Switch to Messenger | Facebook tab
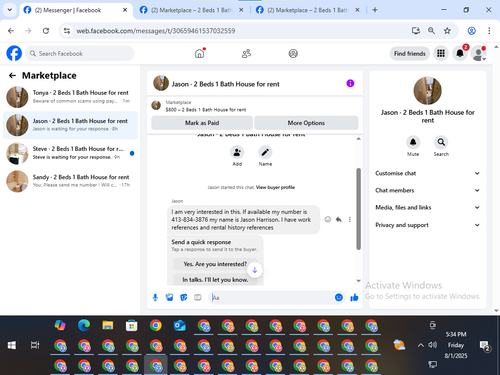The width and height of the screenshot is (500, 375). pos(75,10)
